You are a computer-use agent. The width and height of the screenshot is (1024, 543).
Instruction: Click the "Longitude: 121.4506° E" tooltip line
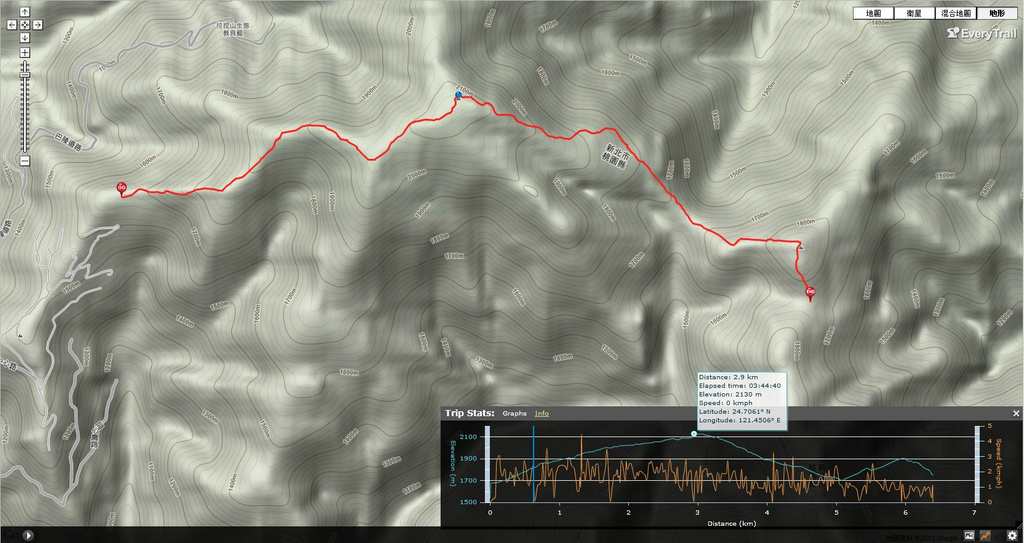coord(739,420)
